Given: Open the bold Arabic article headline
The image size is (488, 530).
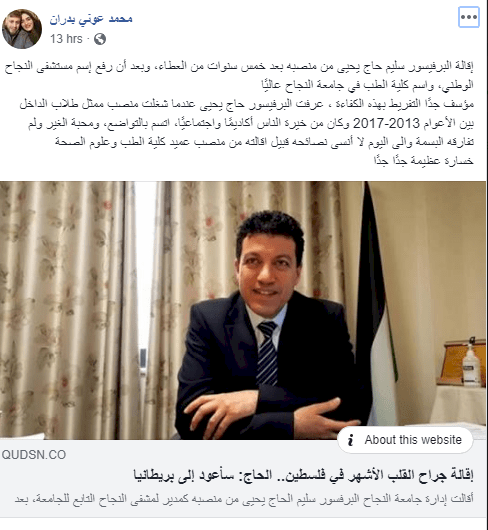Looking at the screenshot, I should click(303, 475).
